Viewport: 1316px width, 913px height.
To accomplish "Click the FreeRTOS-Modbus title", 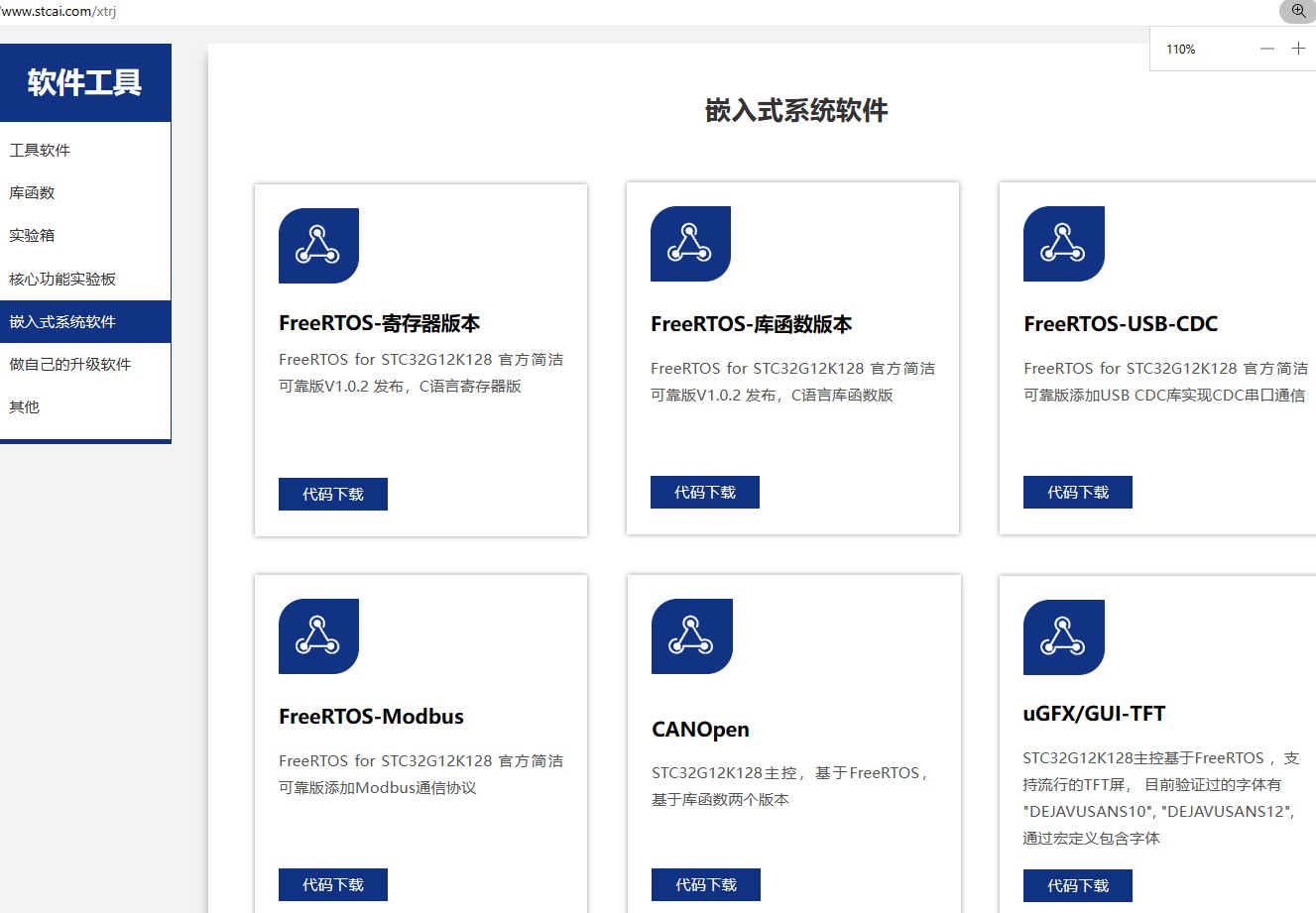I will click(372, 717).
